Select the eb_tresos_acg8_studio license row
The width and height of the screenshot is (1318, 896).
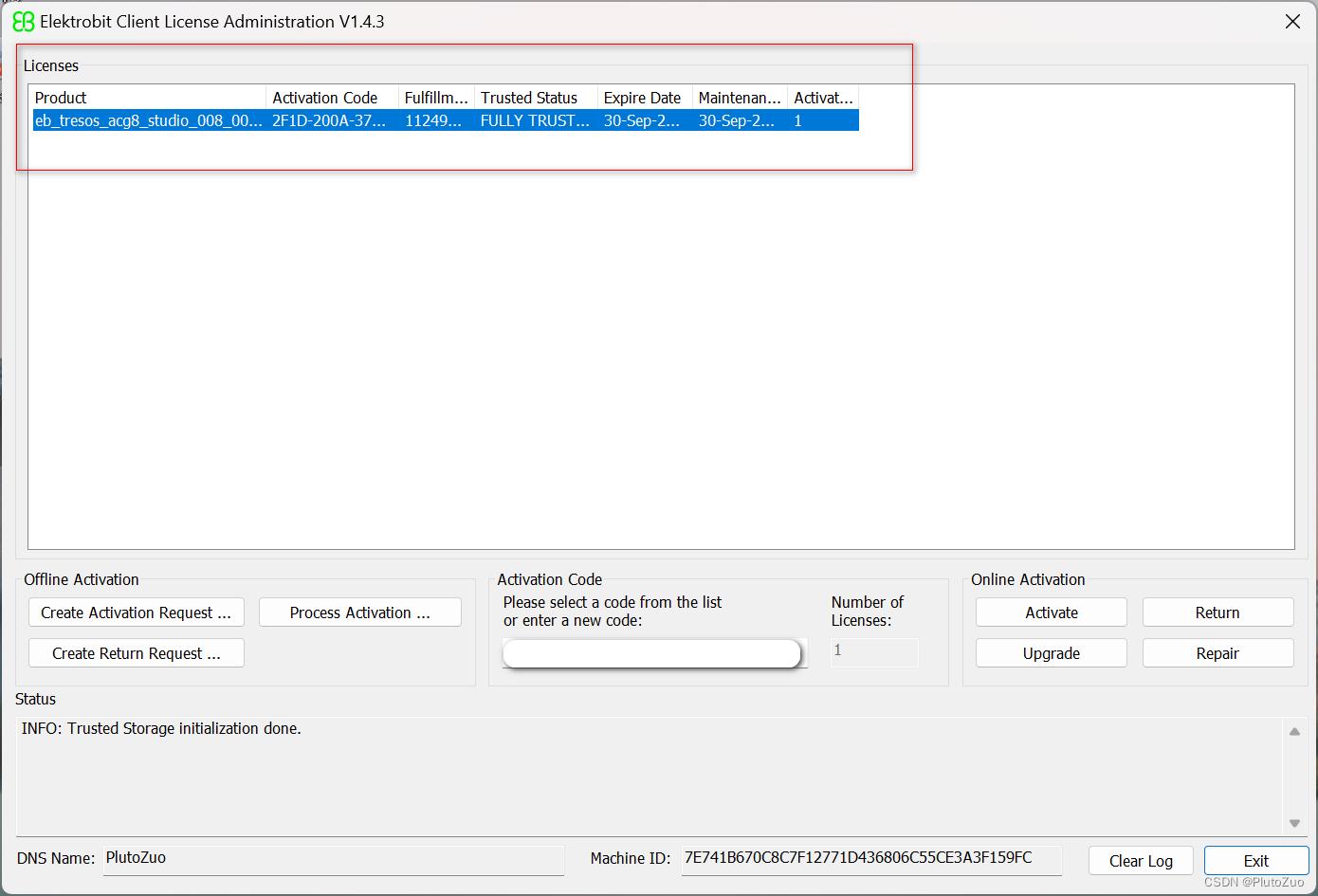tap(446, 120)
